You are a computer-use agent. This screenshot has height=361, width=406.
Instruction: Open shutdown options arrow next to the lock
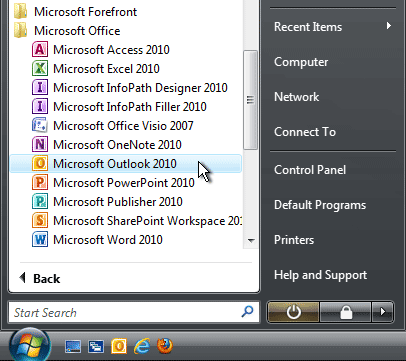382,312
